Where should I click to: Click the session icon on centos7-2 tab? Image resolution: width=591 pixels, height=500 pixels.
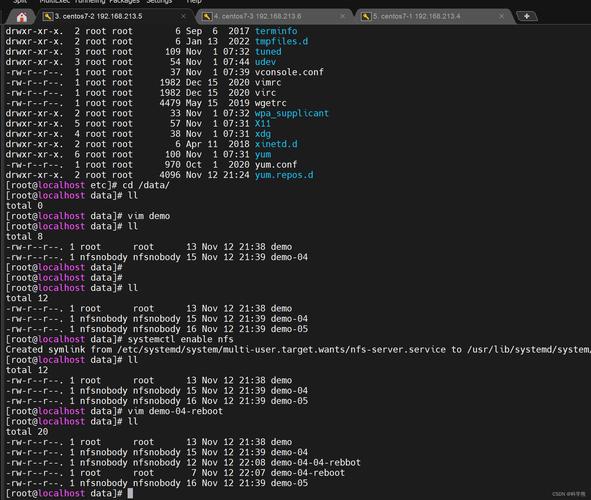click(48, 16)
